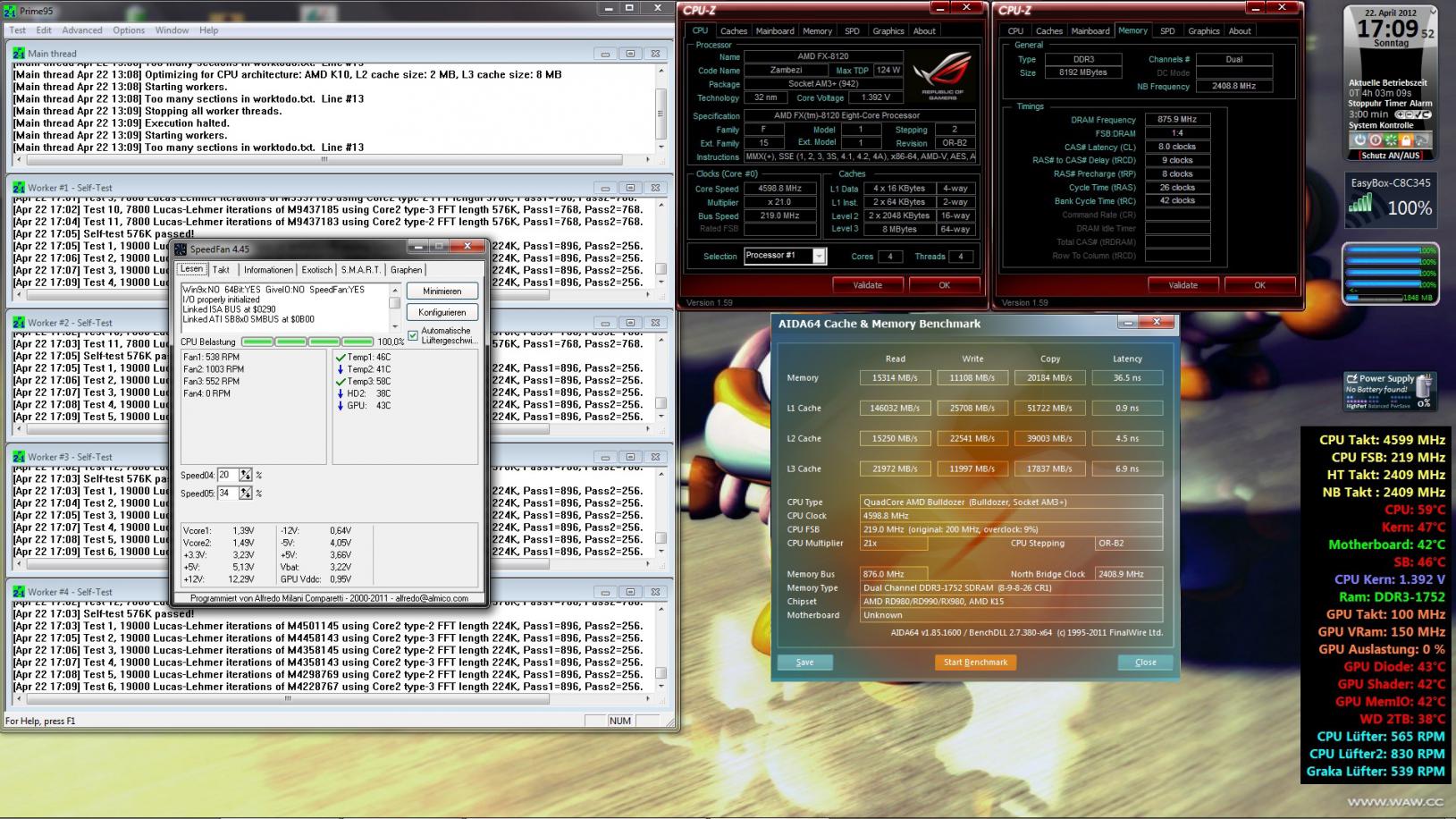
Task: Open Graphics tab in the CPU-Z processor window
Action: pyautogui.click(x=888, y=31)
